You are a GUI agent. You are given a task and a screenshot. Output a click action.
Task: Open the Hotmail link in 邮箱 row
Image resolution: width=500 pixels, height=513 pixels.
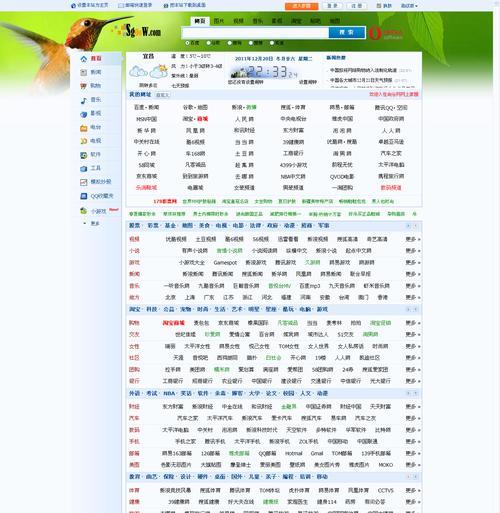pyautogui.click(x=294, y=453)
